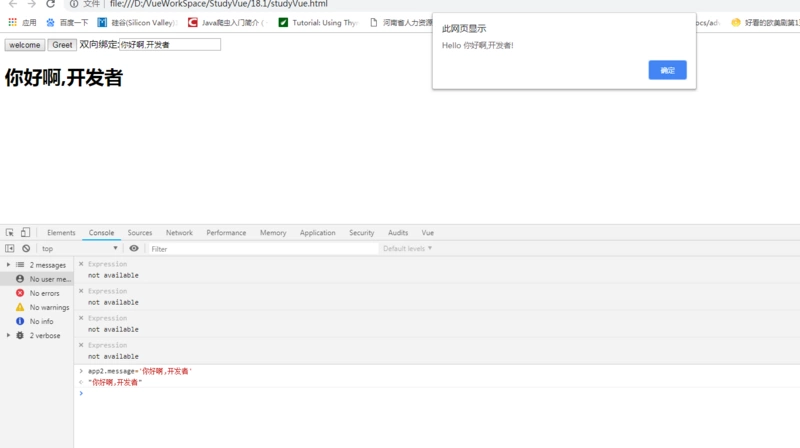Screen dimensions: 800x448
Task: Open the Default levels dropdown
Action: coord(407,249)
